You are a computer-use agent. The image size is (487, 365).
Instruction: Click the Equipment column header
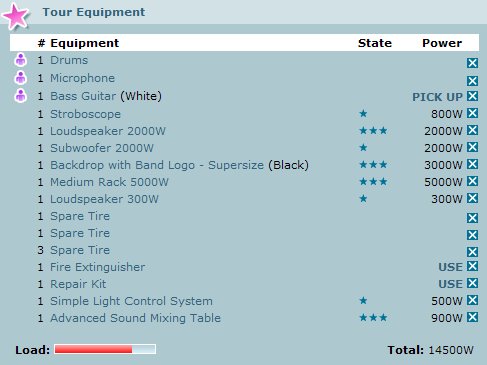[84, 43]
